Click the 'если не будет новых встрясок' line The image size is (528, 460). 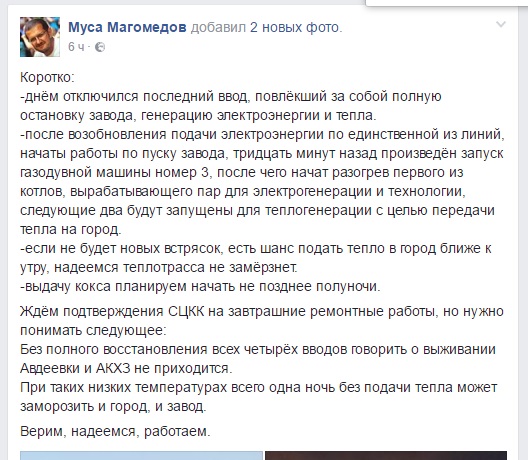256,249
